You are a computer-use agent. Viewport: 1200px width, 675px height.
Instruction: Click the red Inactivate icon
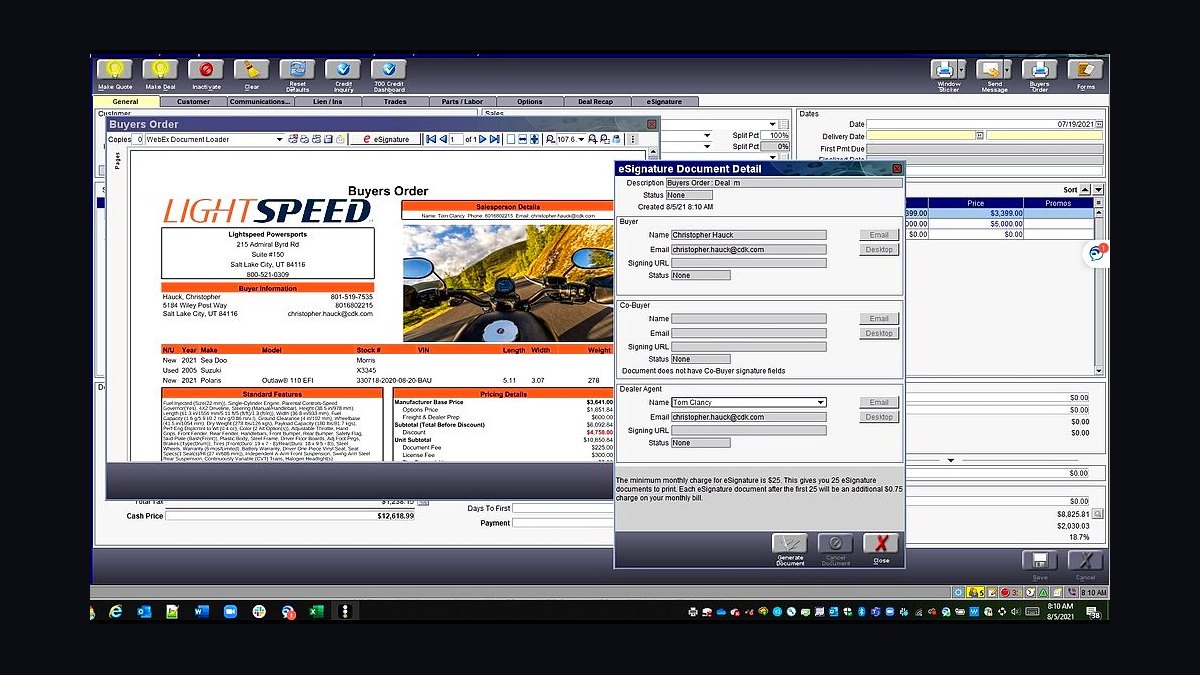(206, 71)
